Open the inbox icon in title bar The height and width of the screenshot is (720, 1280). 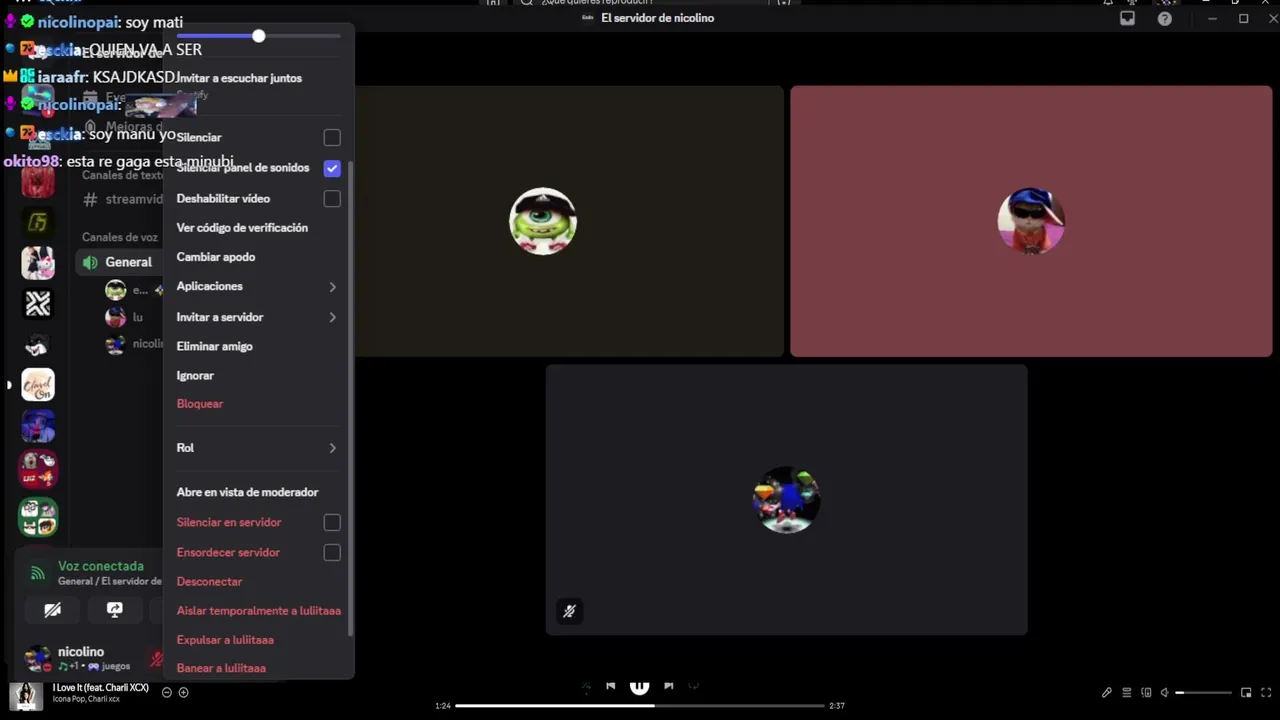pos(1127,18)
